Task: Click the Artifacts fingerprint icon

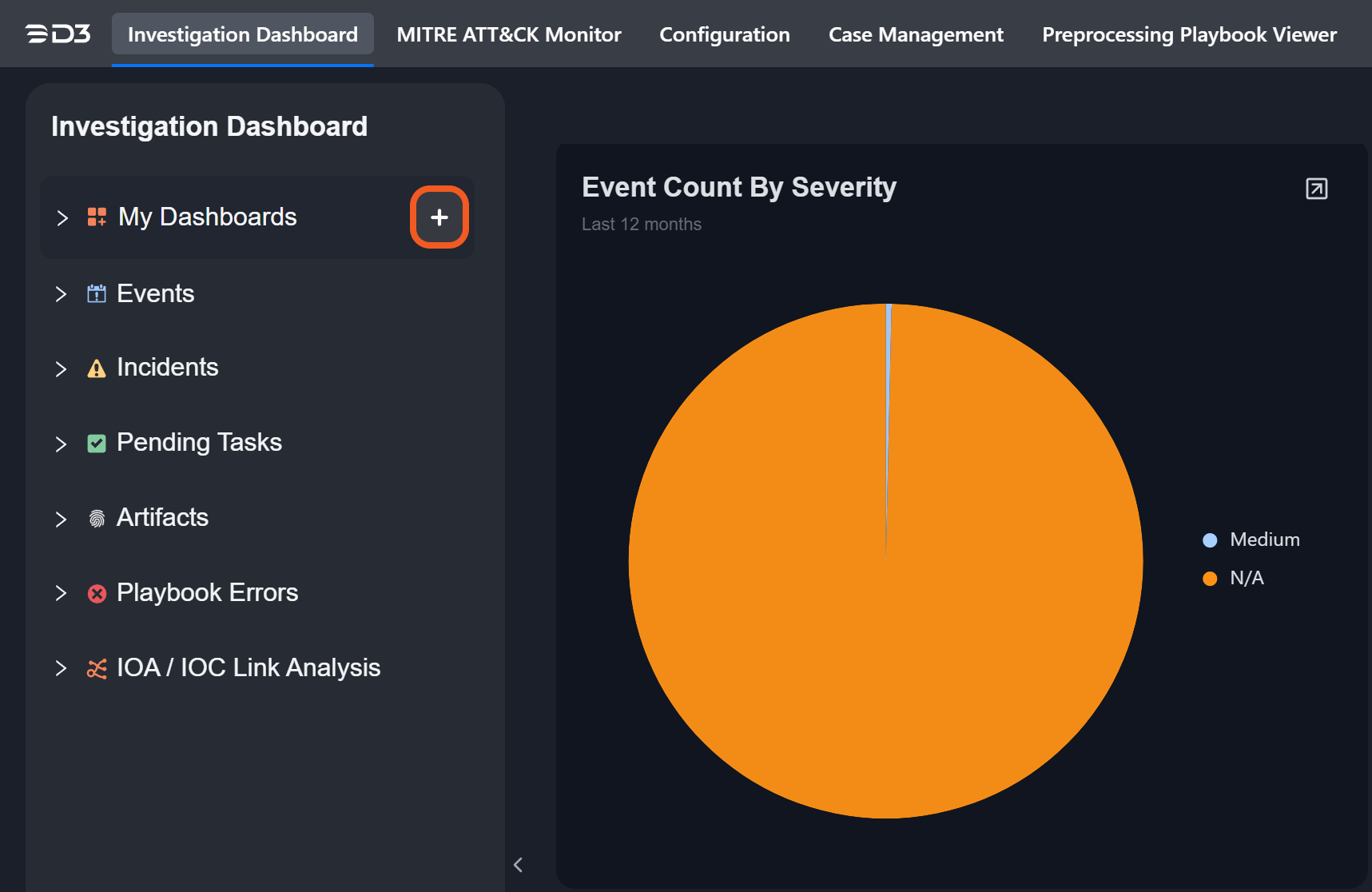Action: click(x=97, y=519)
